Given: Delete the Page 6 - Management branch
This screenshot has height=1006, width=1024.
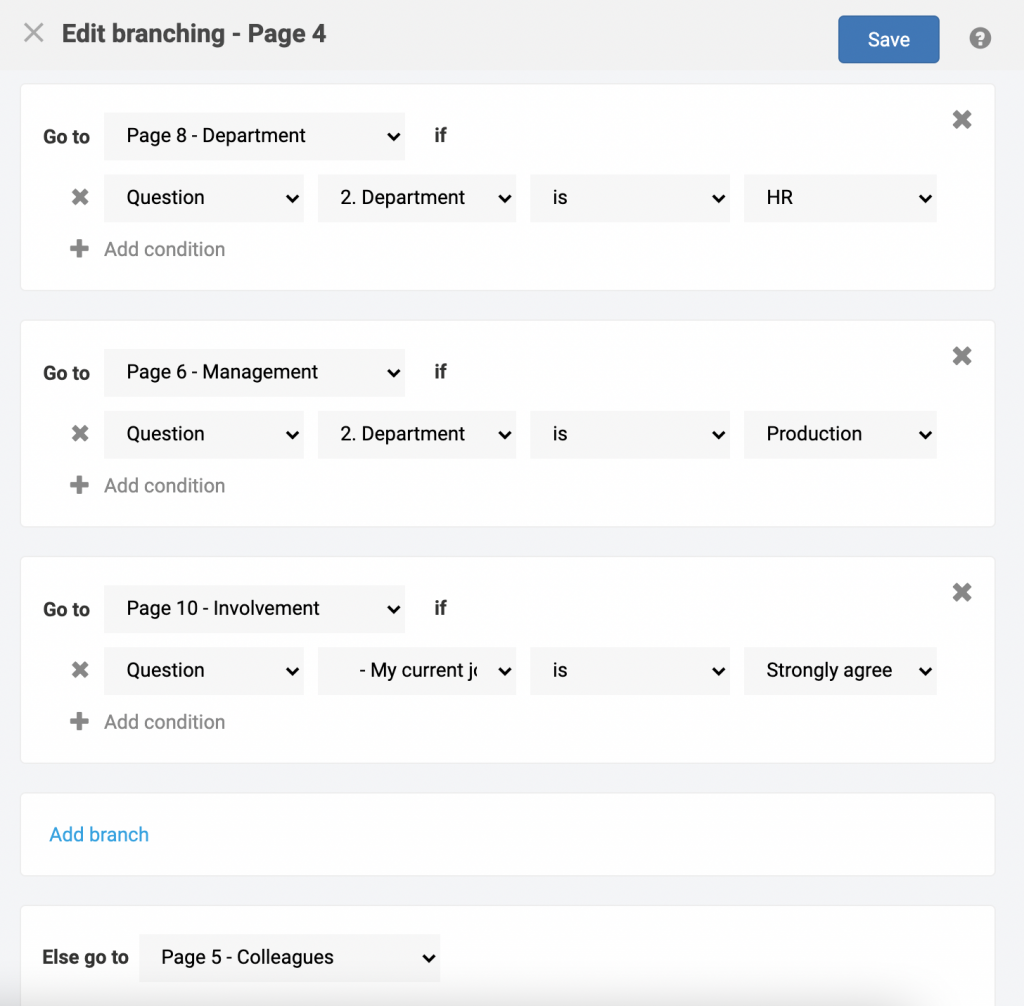Looking at the screenshot, I should point(961,356).
